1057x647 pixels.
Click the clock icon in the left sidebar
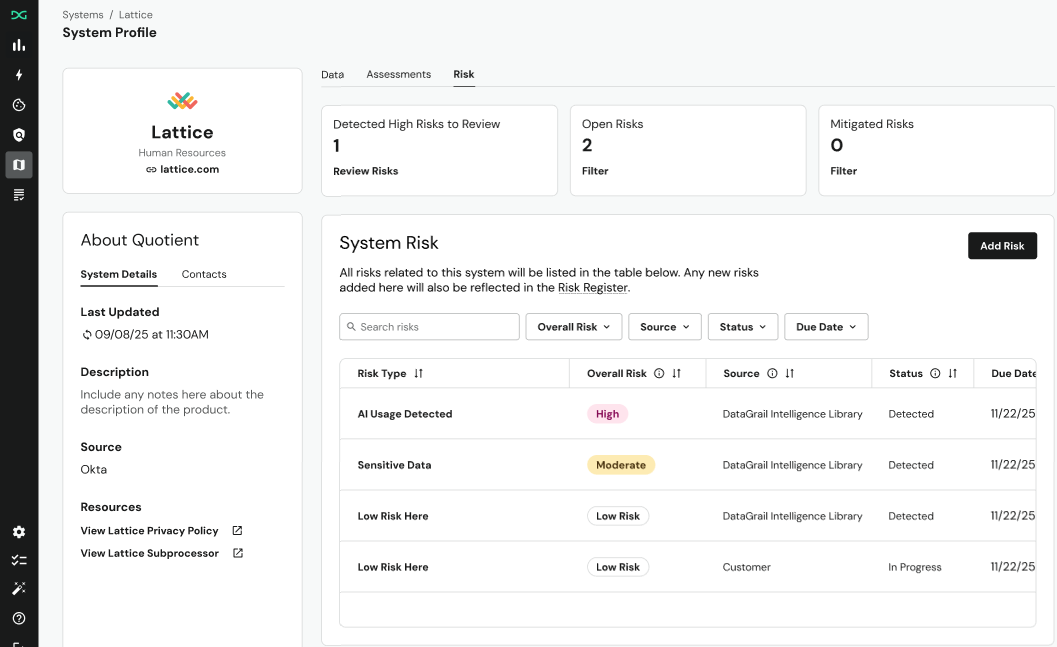(x=19, y=105)
